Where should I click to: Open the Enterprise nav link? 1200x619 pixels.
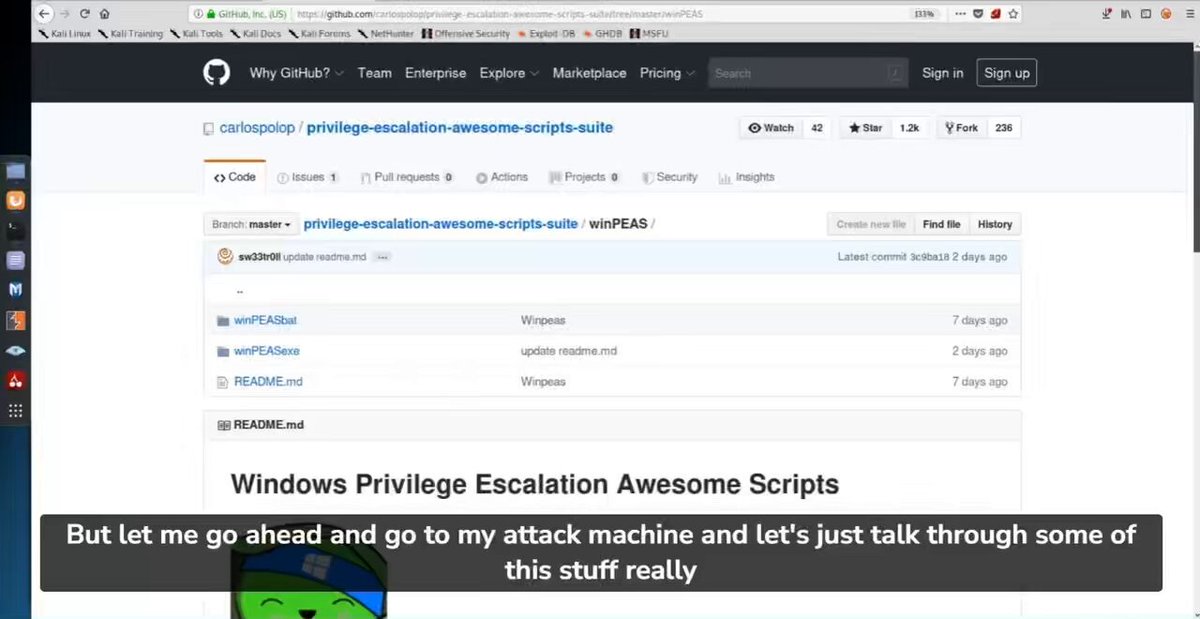point(435,73)
